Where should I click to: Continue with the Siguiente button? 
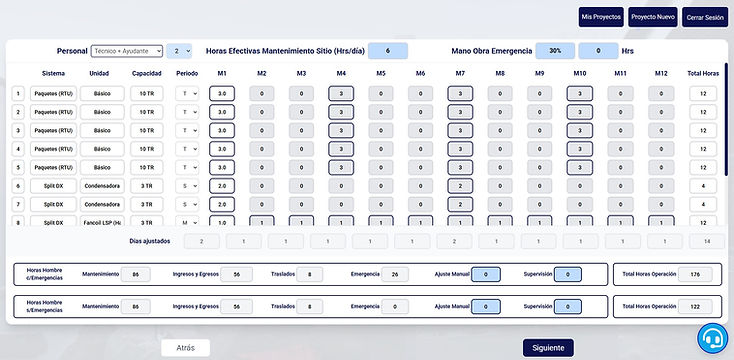(x=548, y=348)
